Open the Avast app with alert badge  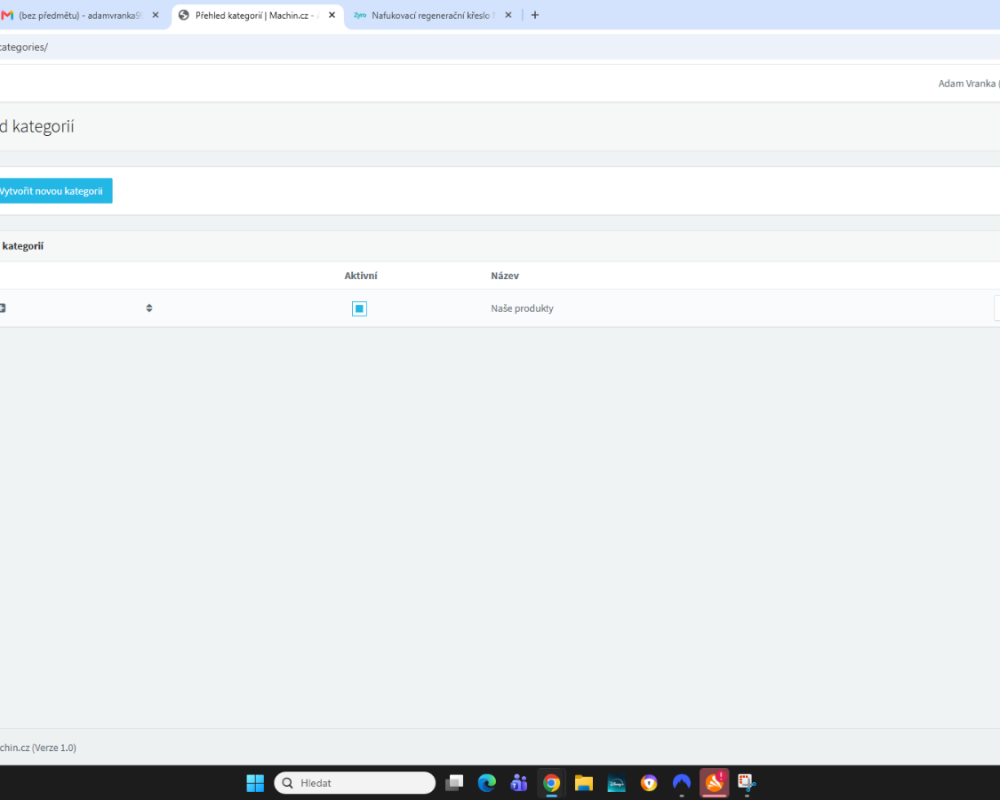[714, 783]
